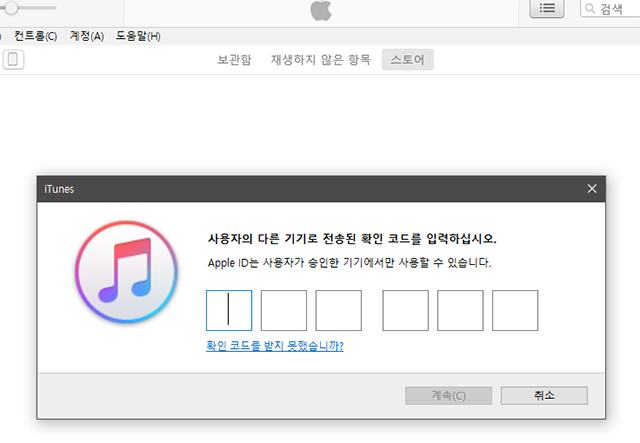Open the 확인 코드를 받지 못했습니까? link
Image resolution: width=640 pixels, height=443 pixels.
coord(275,346)
